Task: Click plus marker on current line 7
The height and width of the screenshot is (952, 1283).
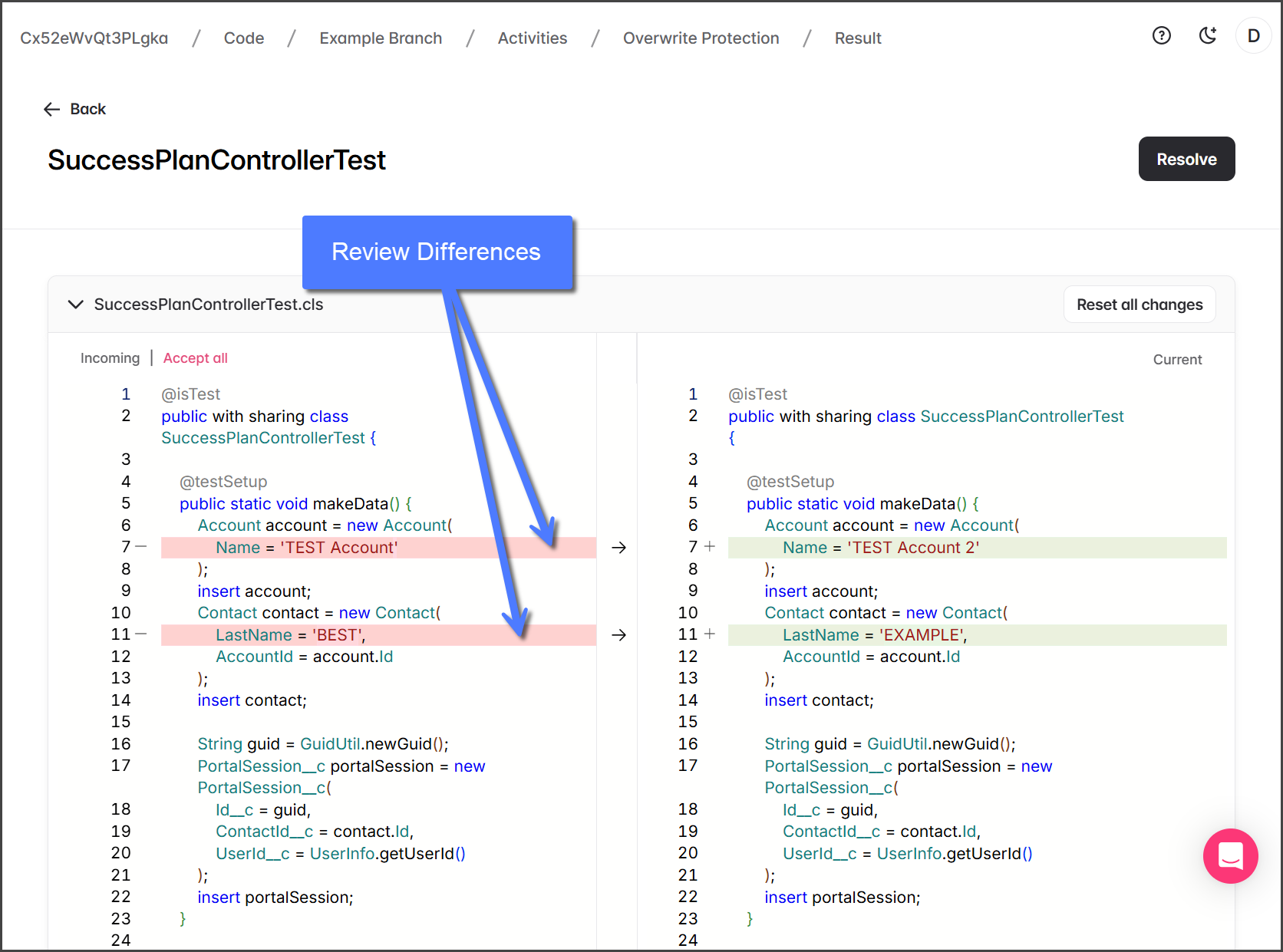Action: tap(710, 547)
